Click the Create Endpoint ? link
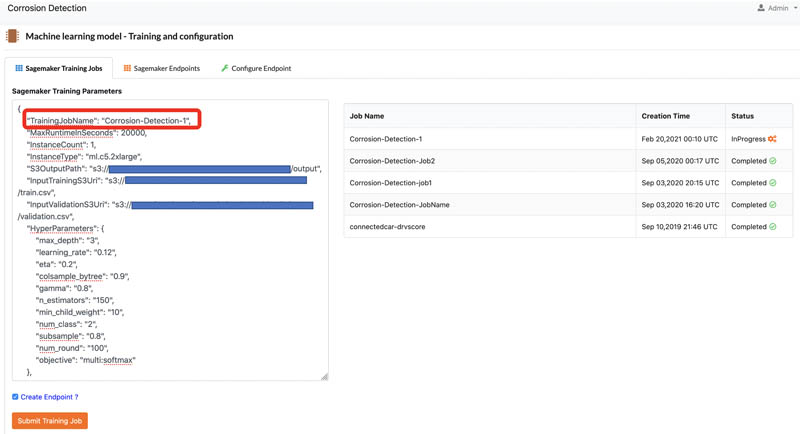Viewport: 800px width, 434px height. [x=49, y=397]
